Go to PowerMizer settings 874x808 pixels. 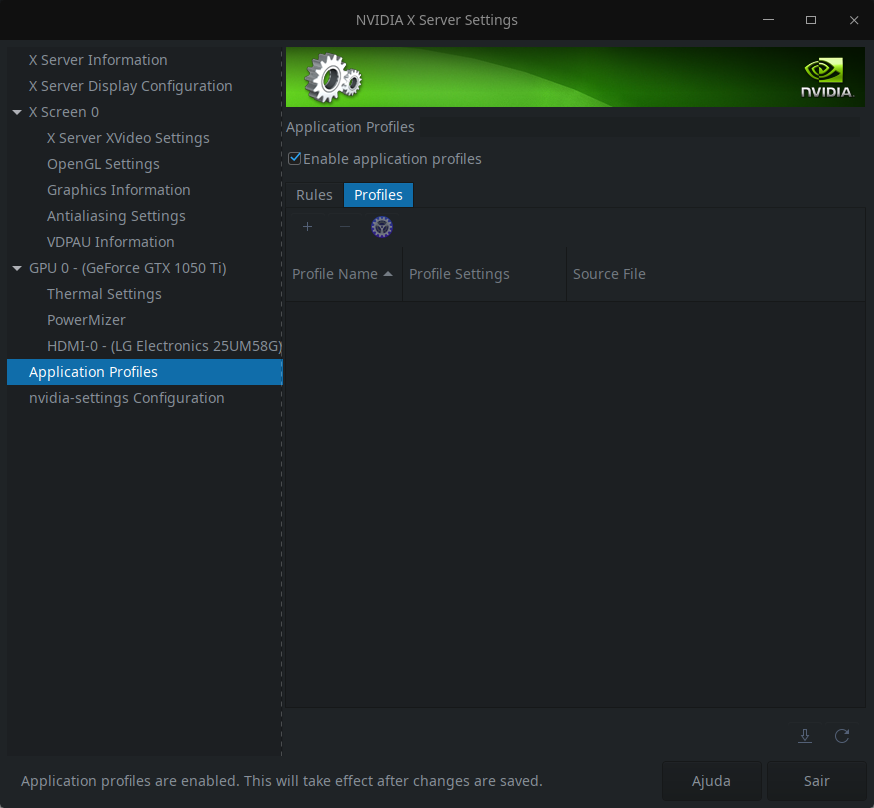point(86,320)
